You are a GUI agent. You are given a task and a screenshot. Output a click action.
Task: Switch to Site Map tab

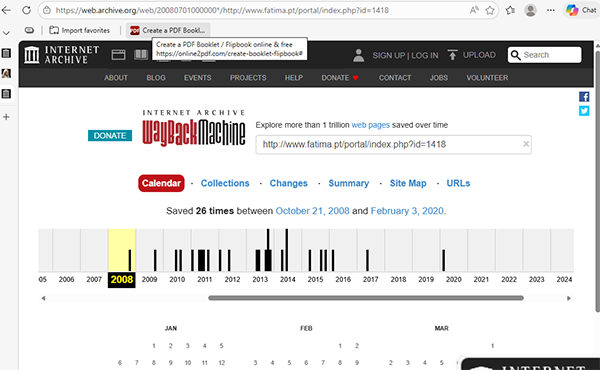pyautogui.click(x=408, y=183)
